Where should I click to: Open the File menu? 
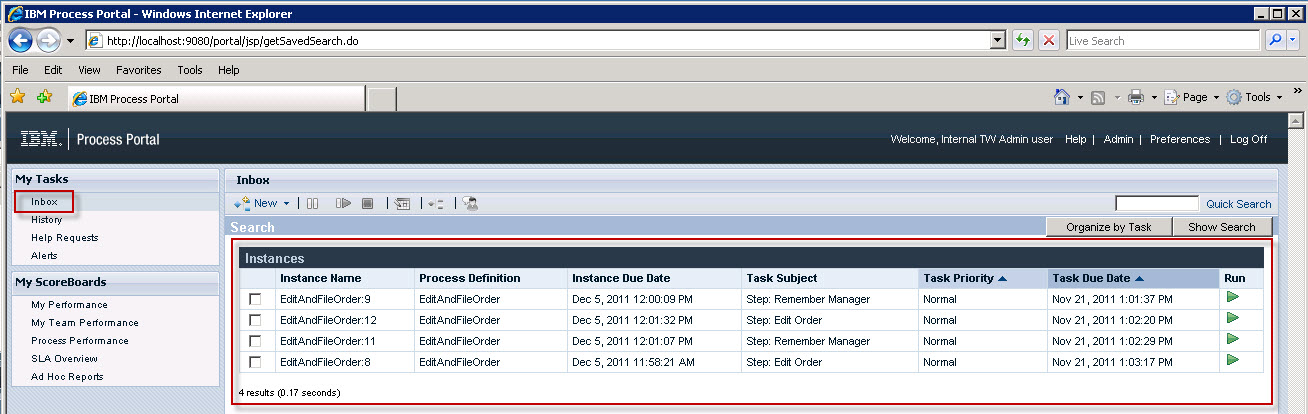click(x=20, y=70)
